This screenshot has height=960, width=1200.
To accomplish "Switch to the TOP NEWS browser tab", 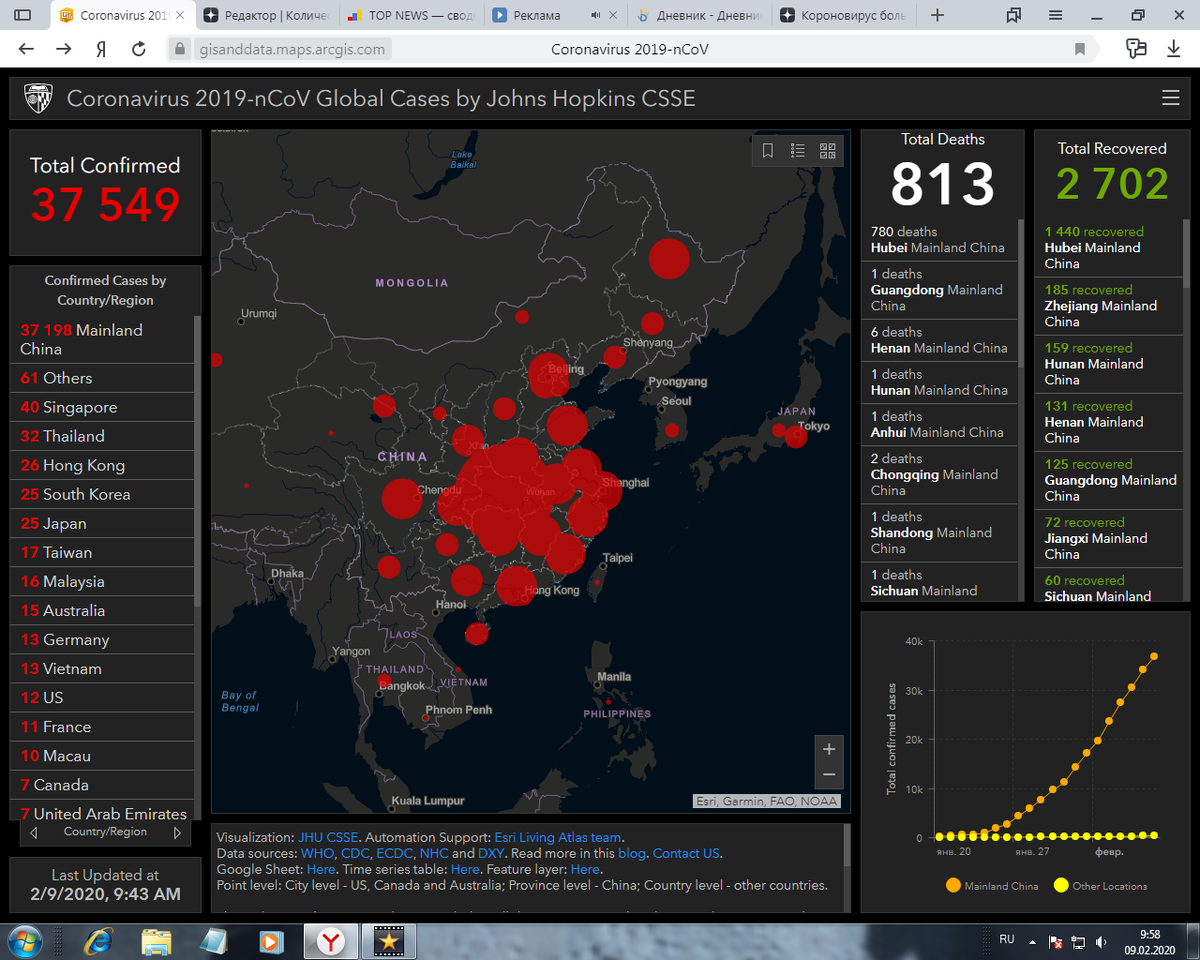I will (x=410, y=15).
